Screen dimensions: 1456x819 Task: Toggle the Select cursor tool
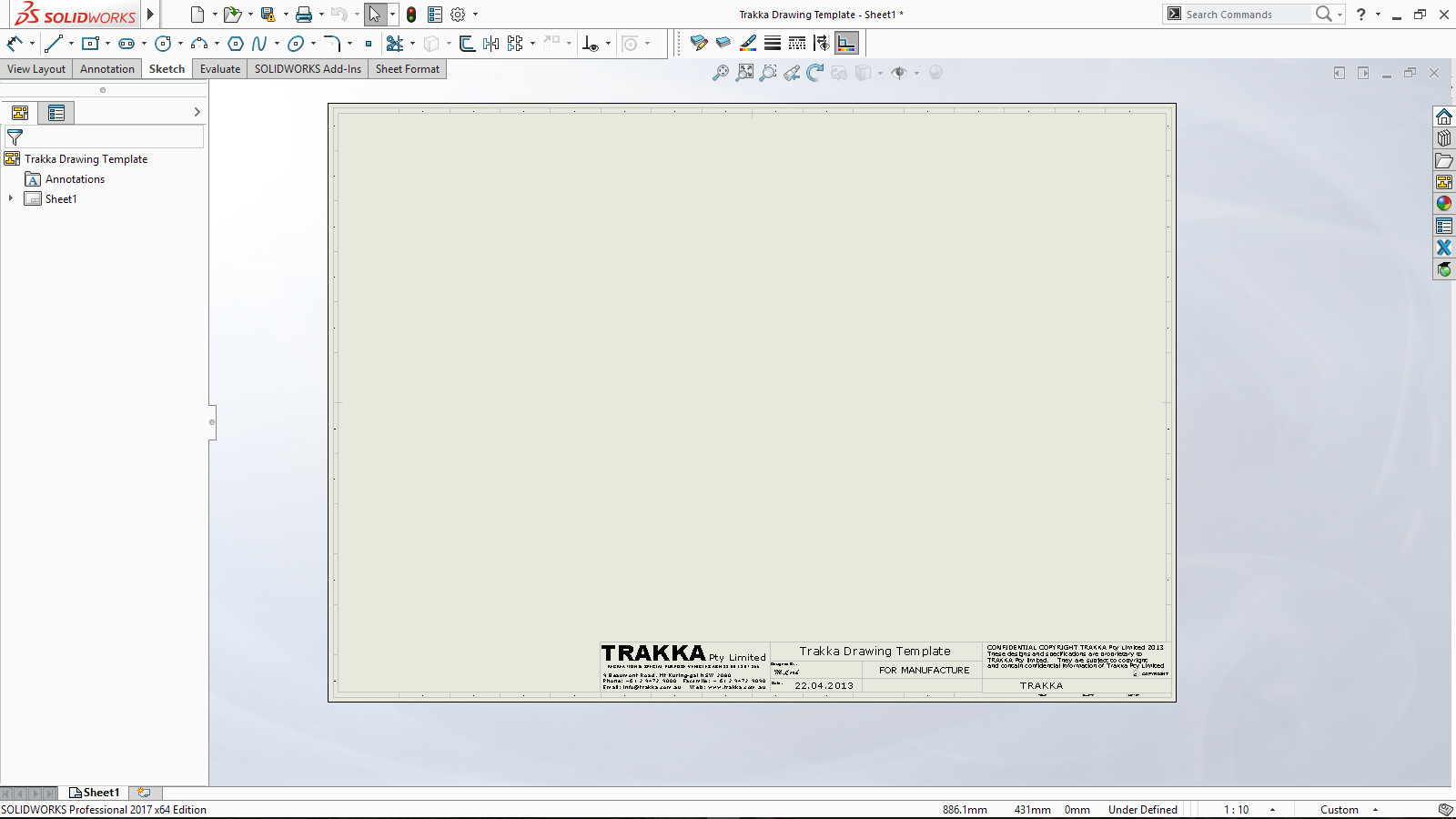tap(374, 15)
